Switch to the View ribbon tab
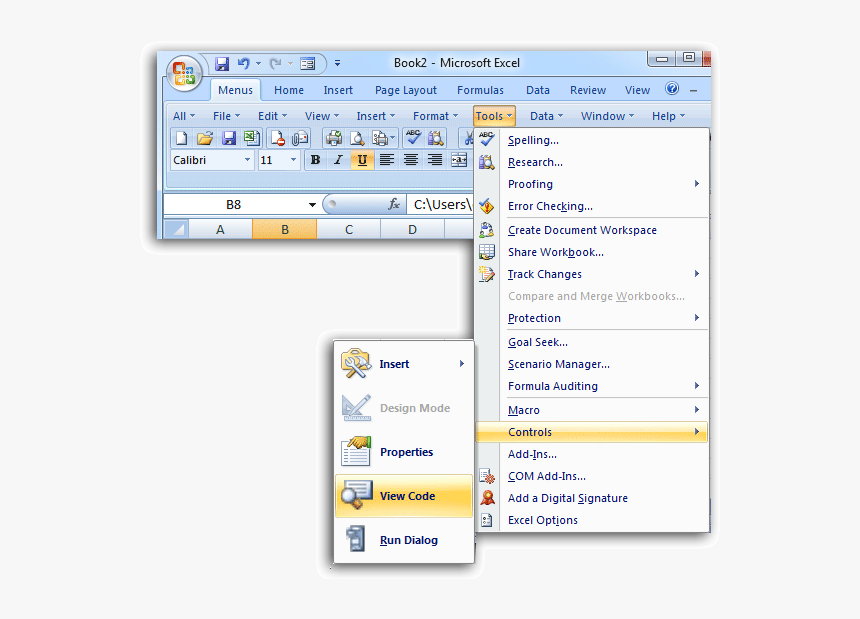Screen dimensions: 860x619 pyautogui.click(x=637, y=90)
